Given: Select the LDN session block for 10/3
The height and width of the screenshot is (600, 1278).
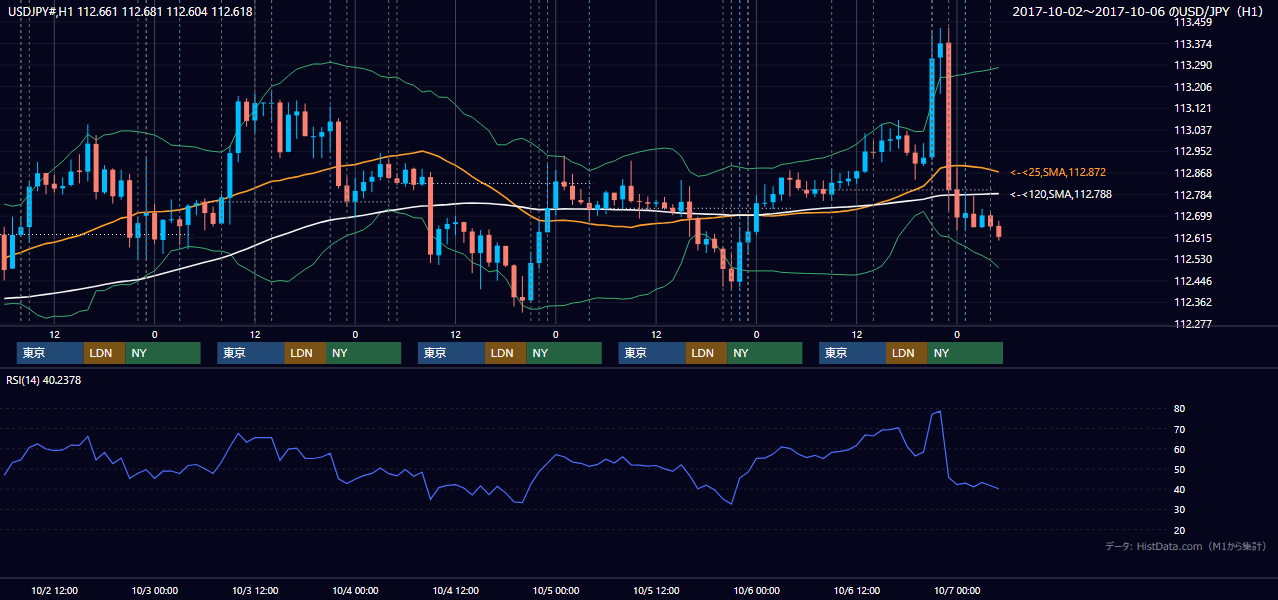Looking at the screenshot, I should tap(304, 353).
